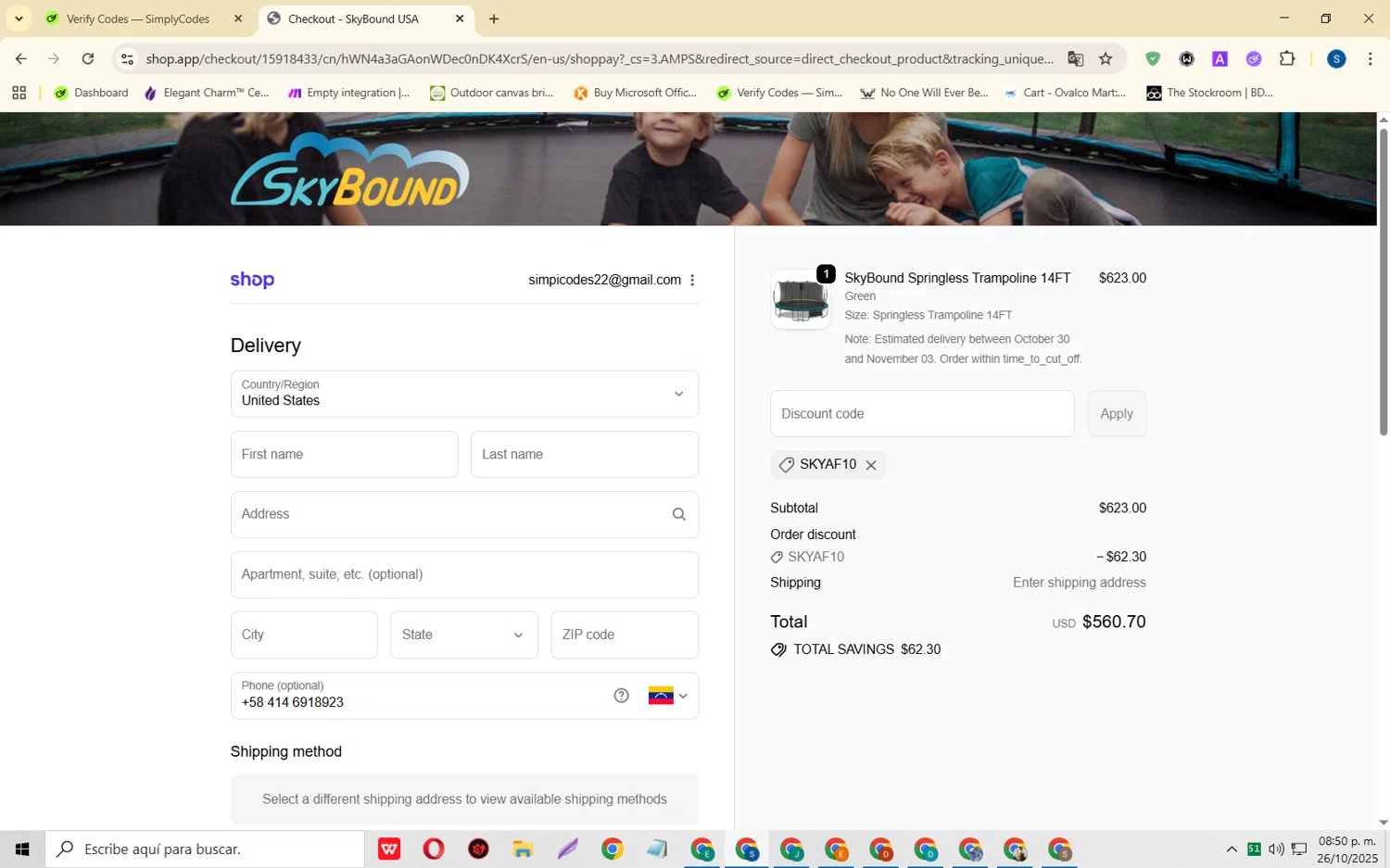
Task: Click the Apartment, suite, etc. field
Action: [464, 574]
